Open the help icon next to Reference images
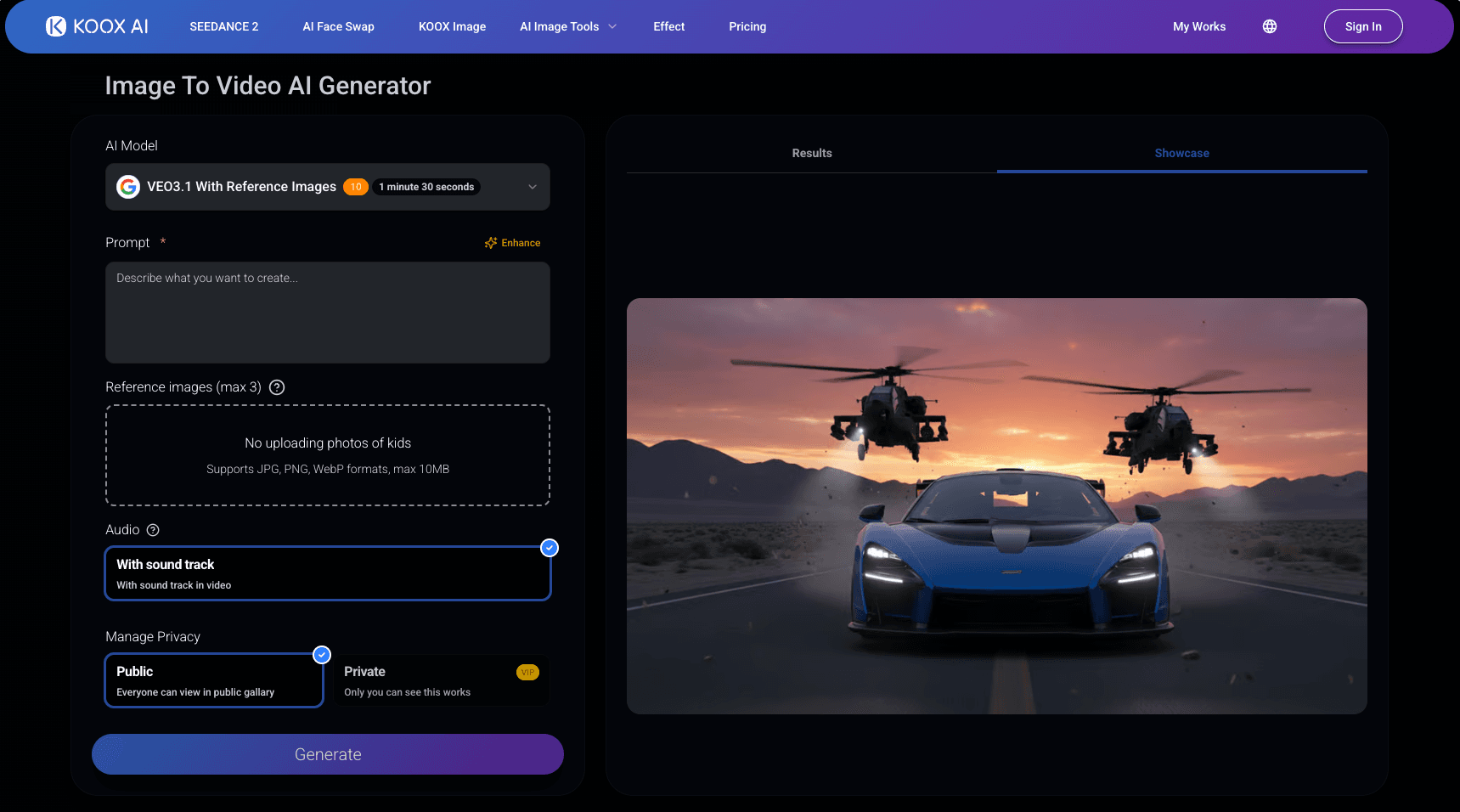Image resolution: width=1460 pixels, height=812 pixels. point(276,387)
